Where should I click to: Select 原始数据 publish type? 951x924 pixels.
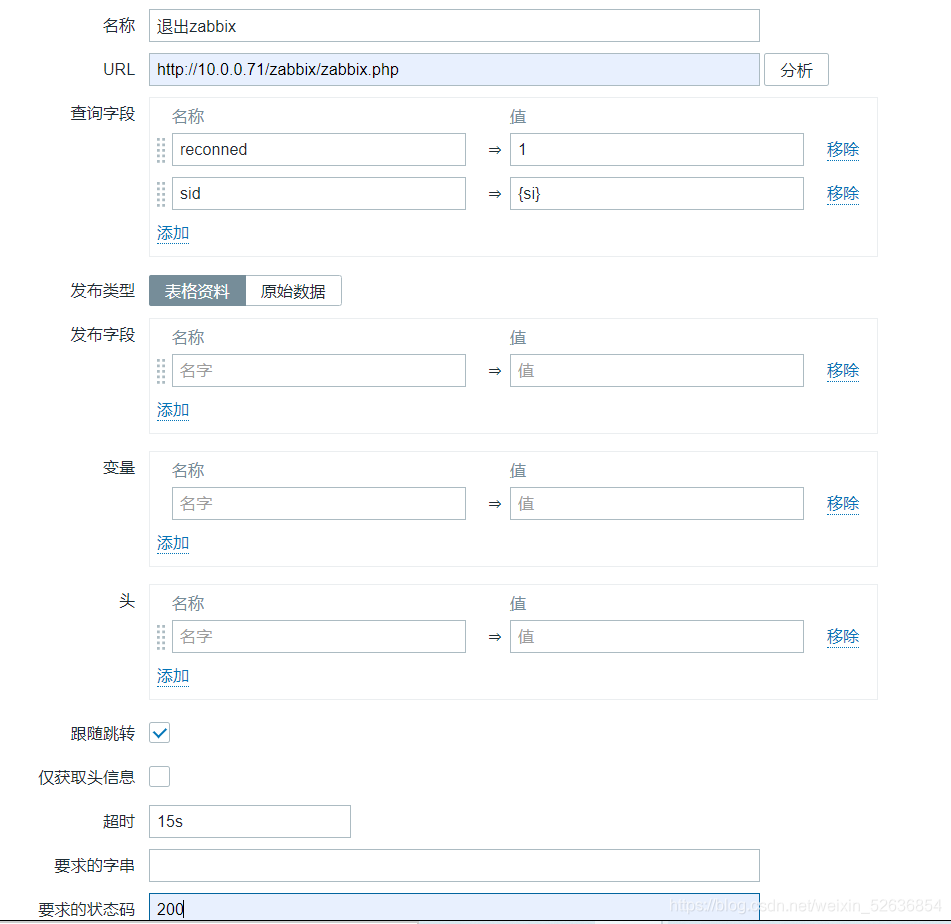coord(293,291)
